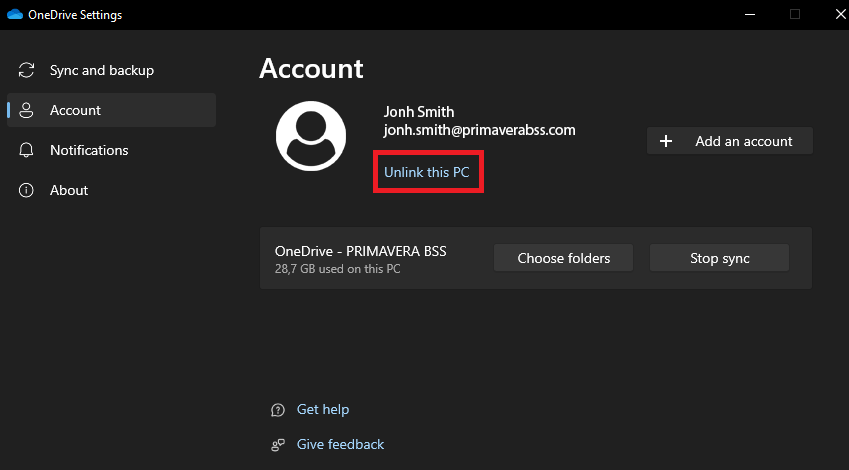Unlink this PC from the account
This screenshot has height=470, width=849.
pos(427,172)
